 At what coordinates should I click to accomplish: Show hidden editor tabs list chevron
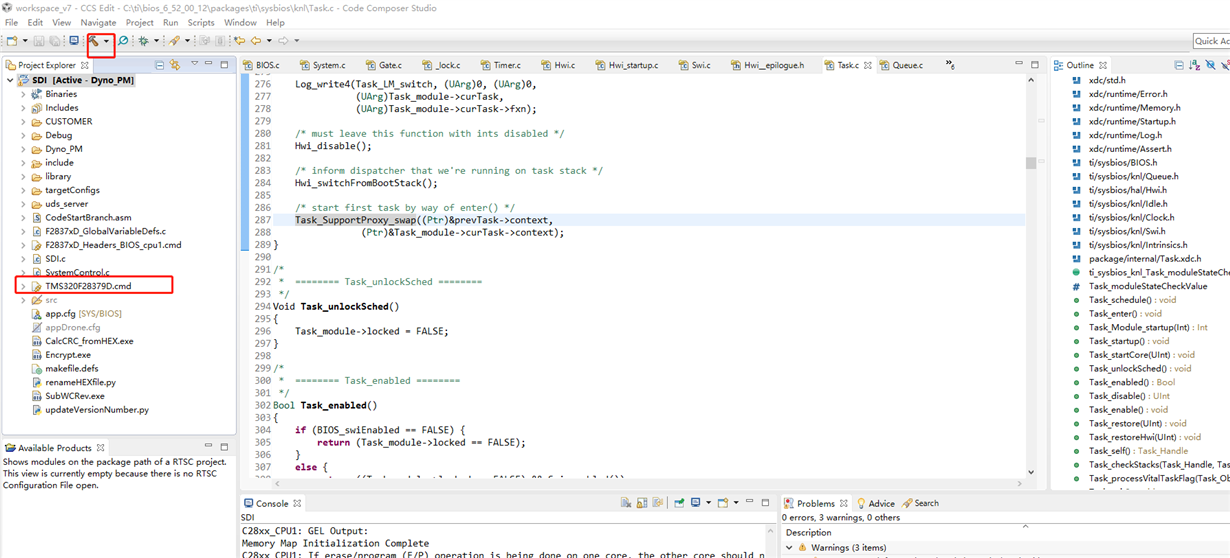coord(949,65)
